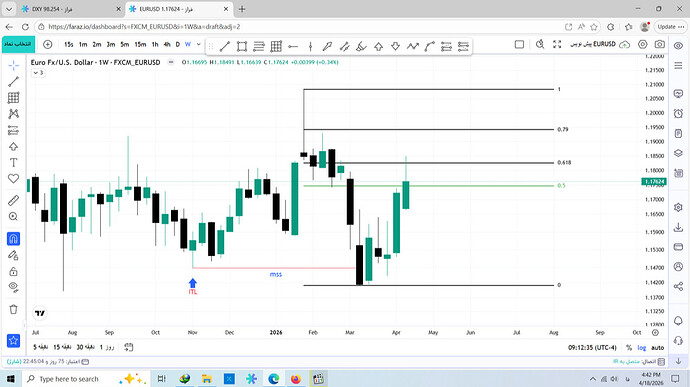Select the Text tool
The width and height of the screenshot is (690, 387).
point(14,162)
